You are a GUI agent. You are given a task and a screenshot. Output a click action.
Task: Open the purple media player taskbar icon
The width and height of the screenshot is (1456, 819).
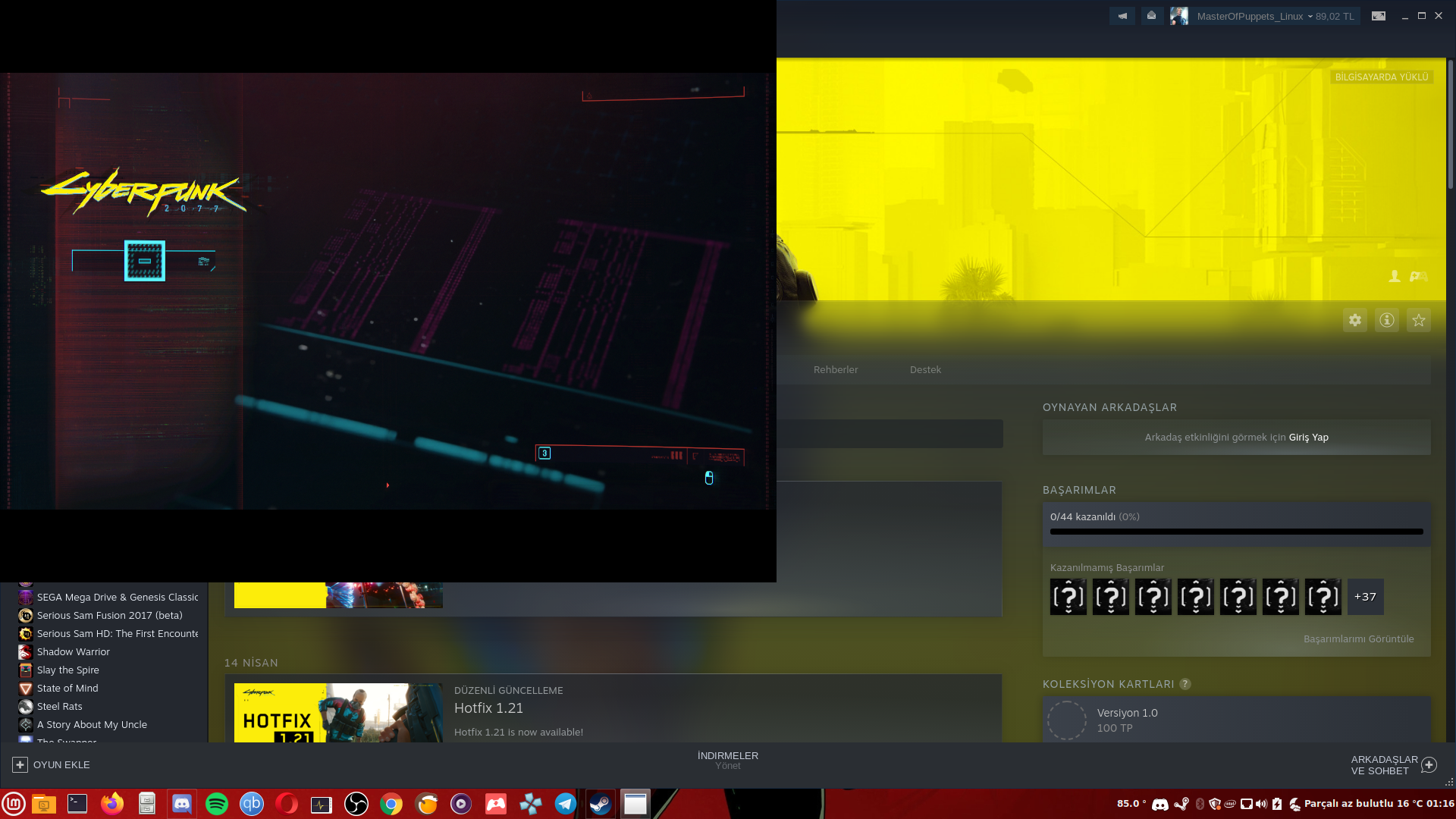(x=461, y=804)
